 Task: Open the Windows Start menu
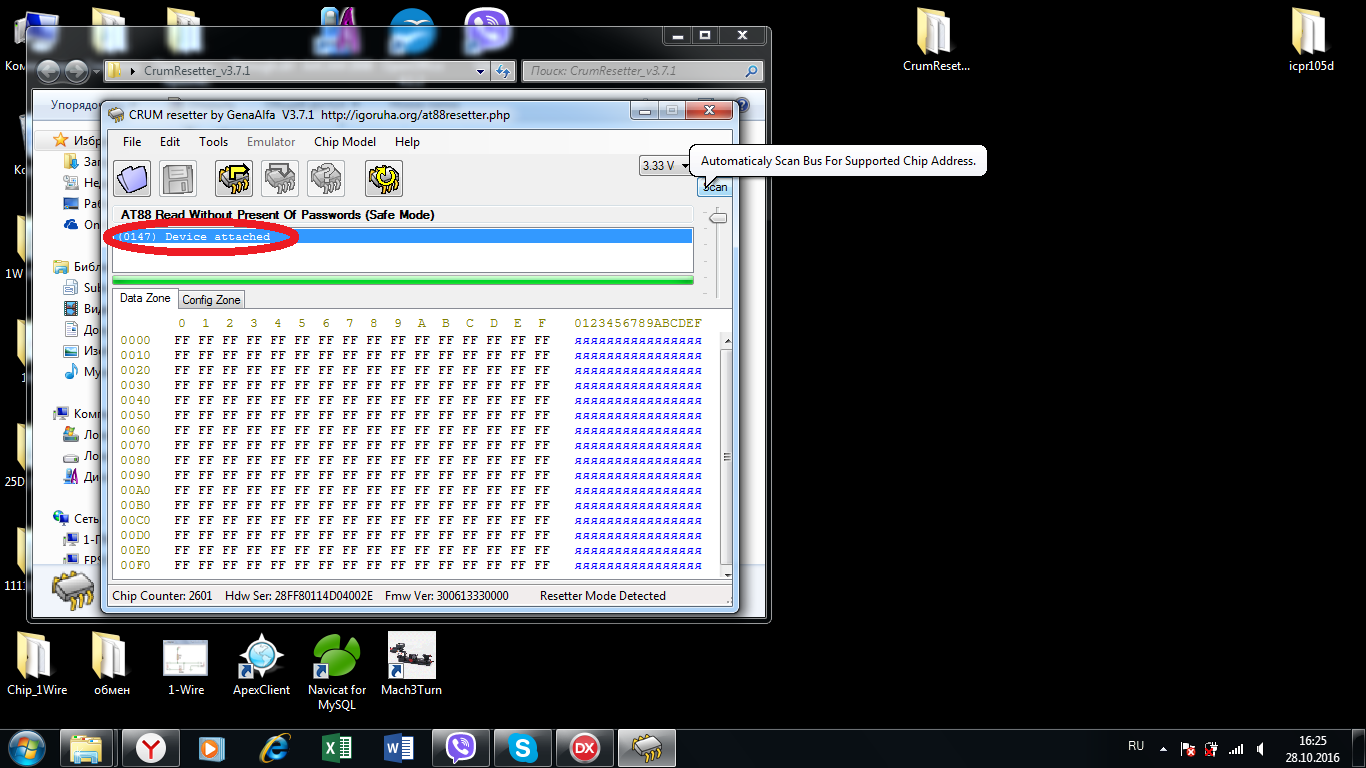tap(26, 747)
